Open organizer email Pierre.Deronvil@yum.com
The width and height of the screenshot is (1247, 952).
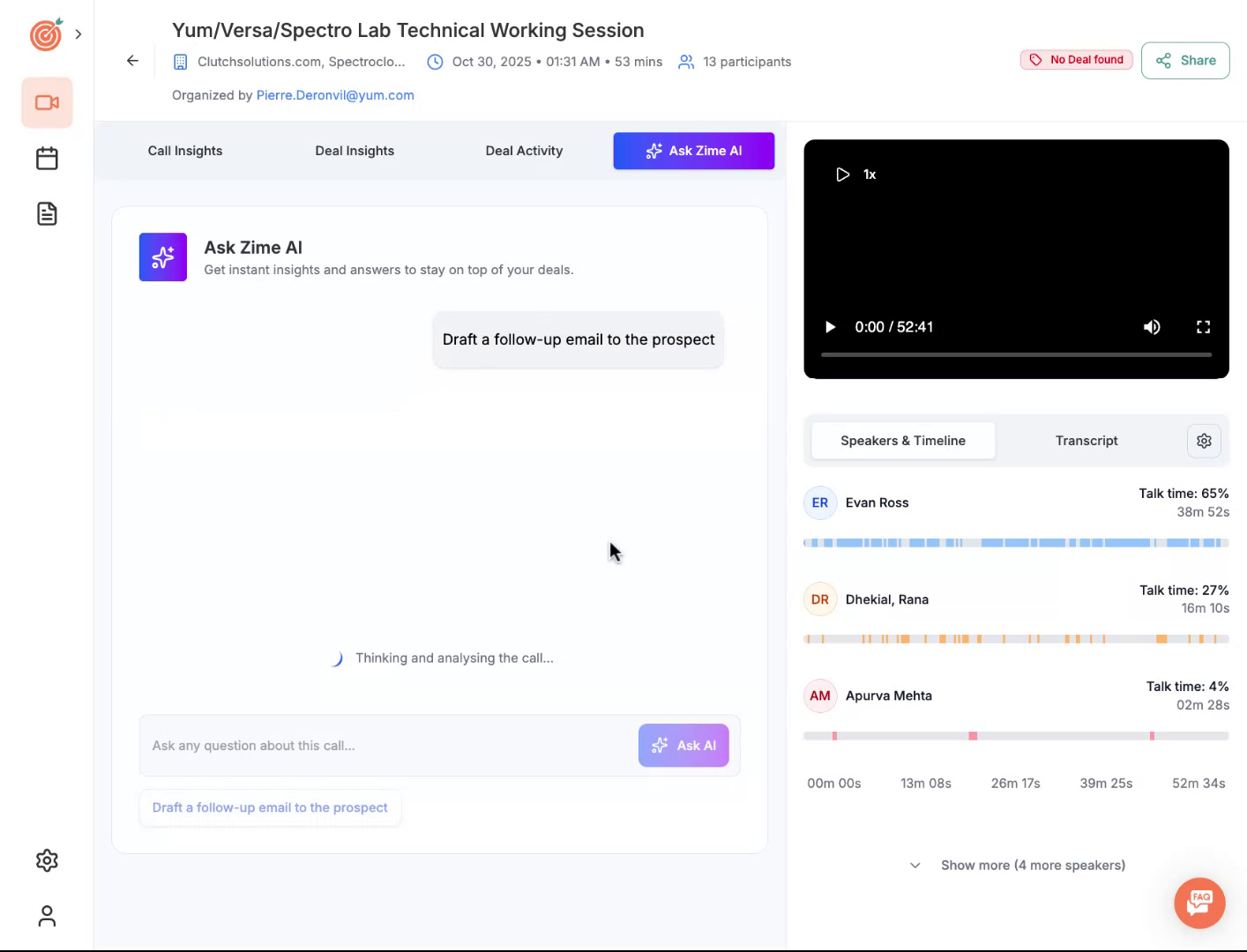(335, 95)
